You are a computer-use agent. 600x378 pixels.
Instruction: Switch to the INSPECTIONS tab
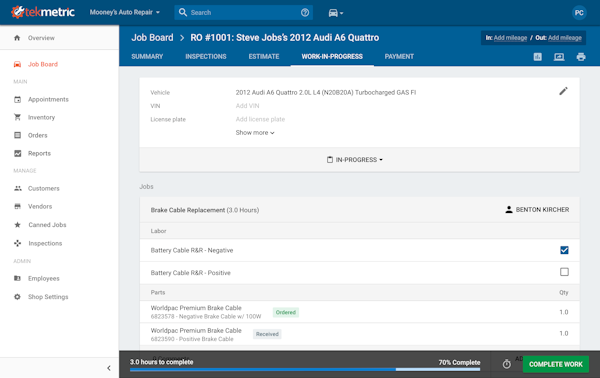coord(206,57)
